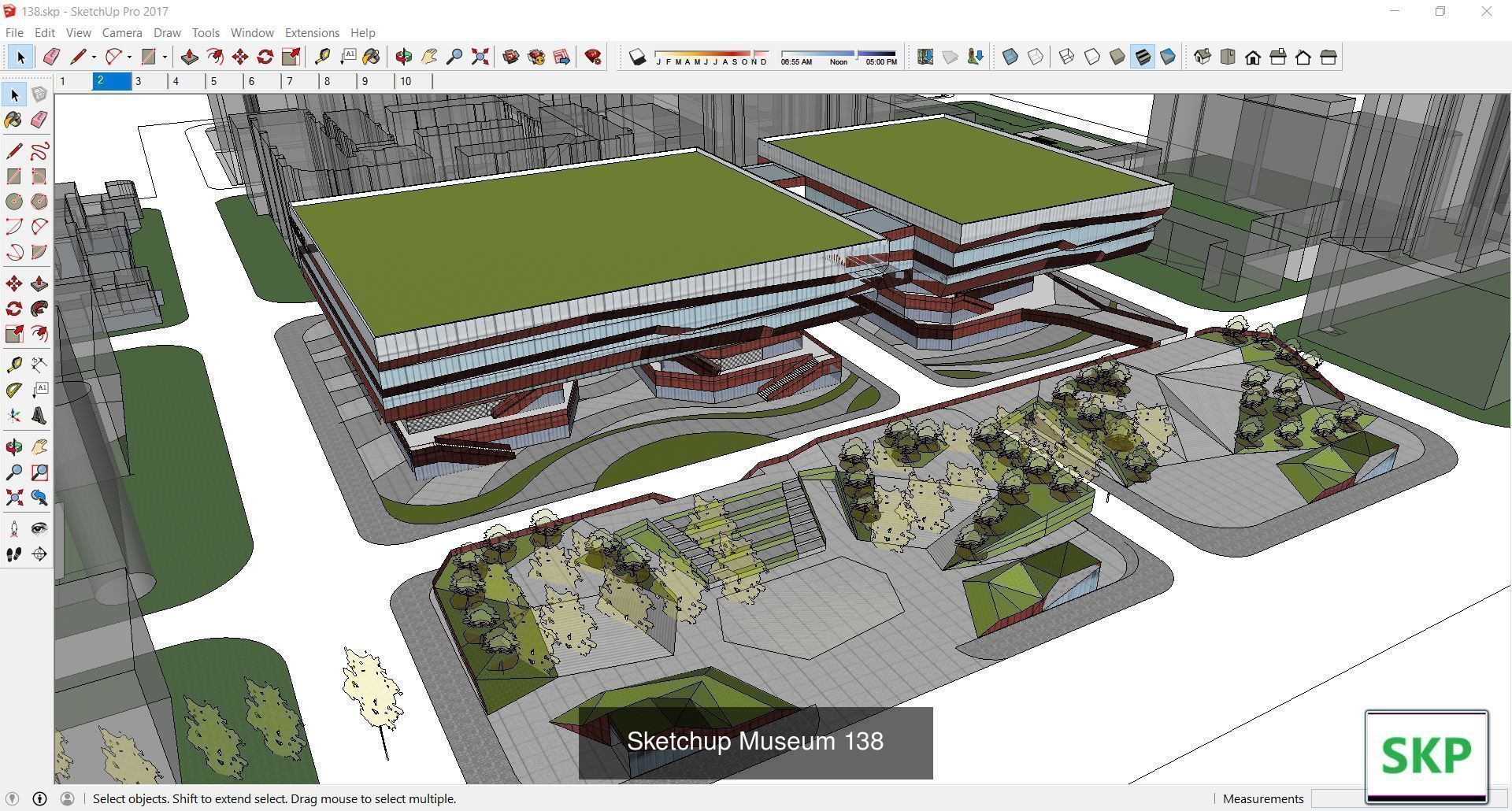
Task: Click the sign-in user icon in the status bar
Action: pyautogui.click(x=67, y=798)
